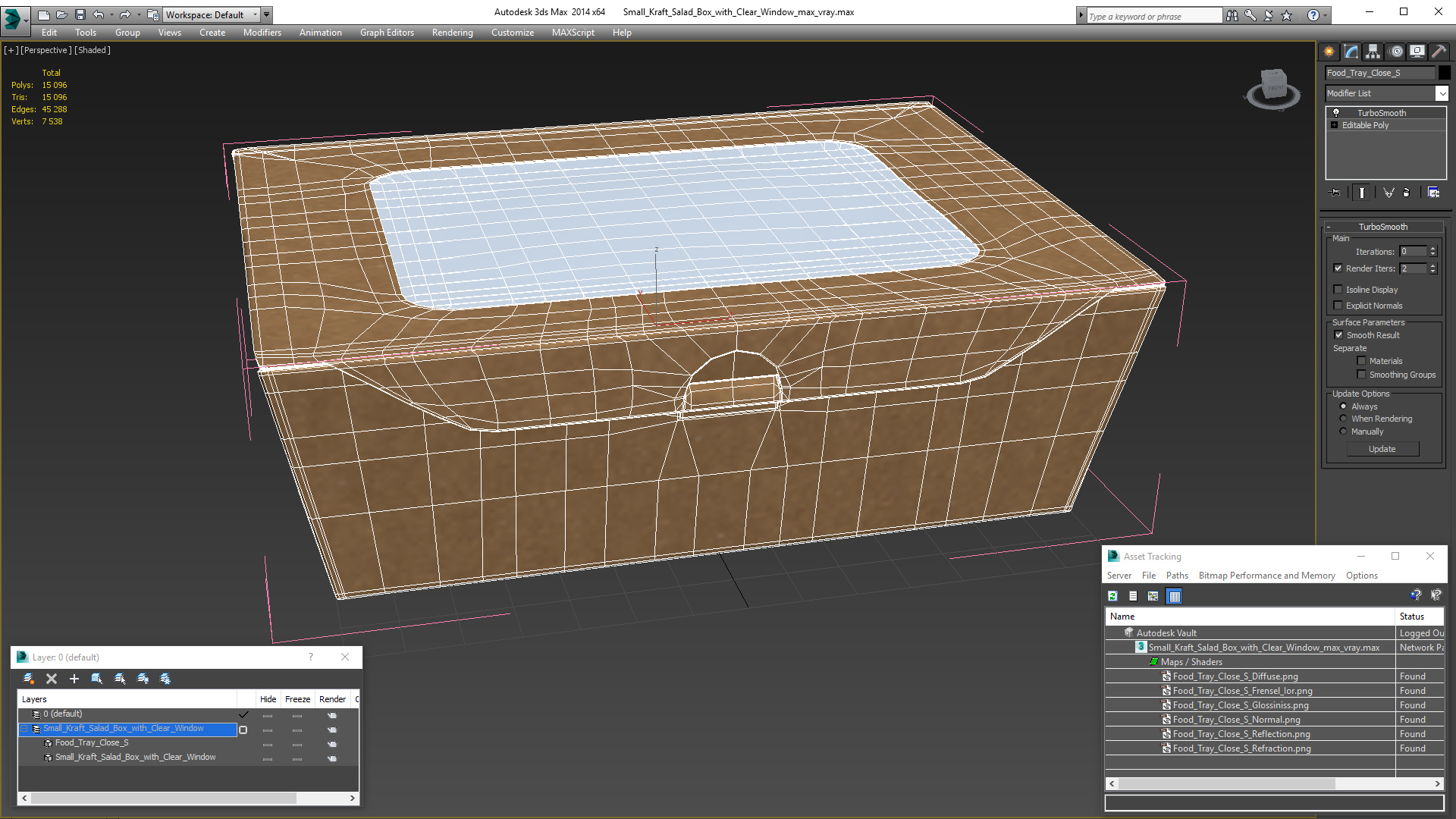Toggle TurboSmooth modifier lightbulb icon
1456x819 pixels.
click(1336, 113)
